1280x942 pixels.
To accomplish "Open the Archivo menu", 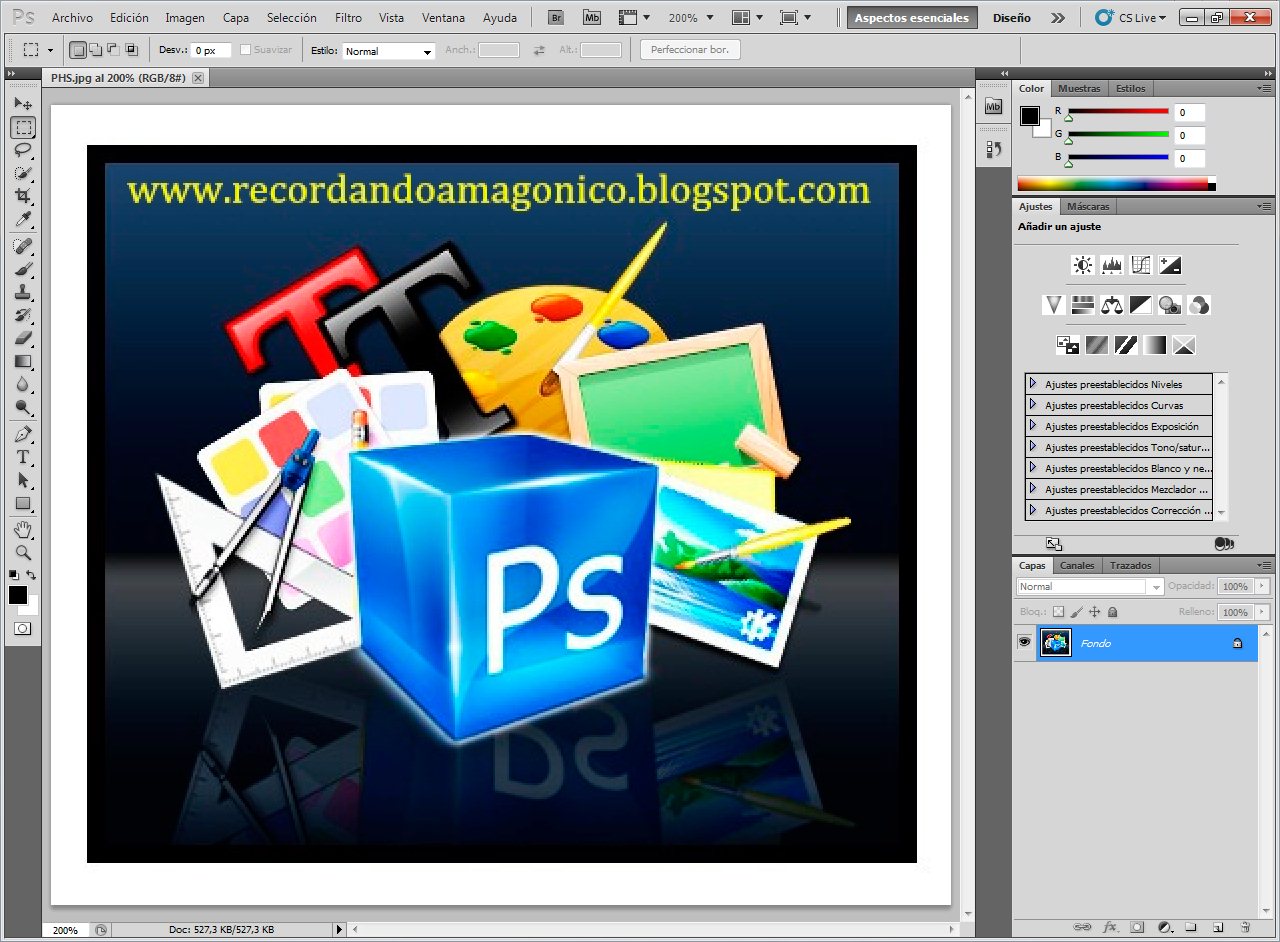I will click(x=72, y=18).
